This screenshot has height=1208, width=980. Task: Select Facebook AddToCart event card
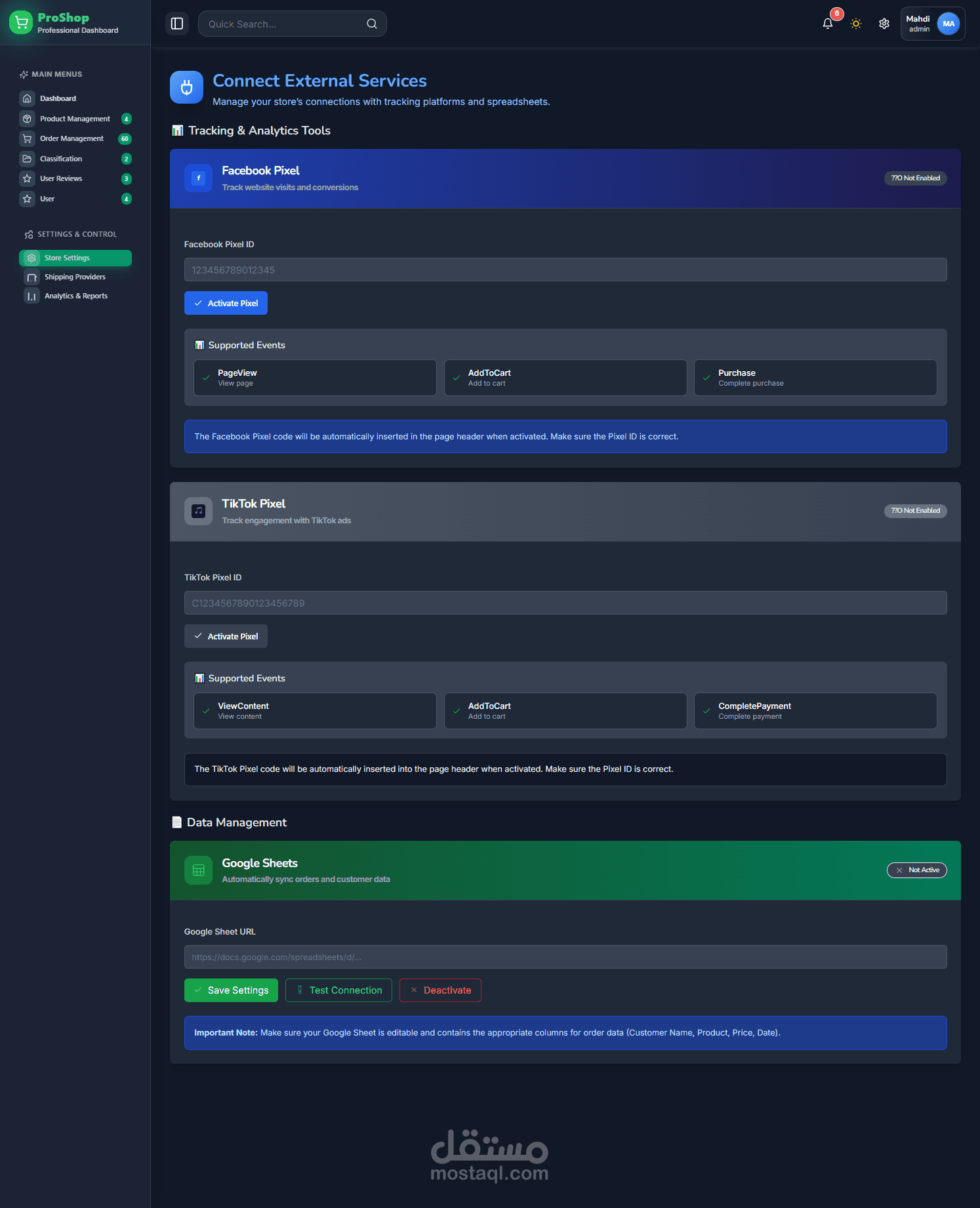(565, 378)
